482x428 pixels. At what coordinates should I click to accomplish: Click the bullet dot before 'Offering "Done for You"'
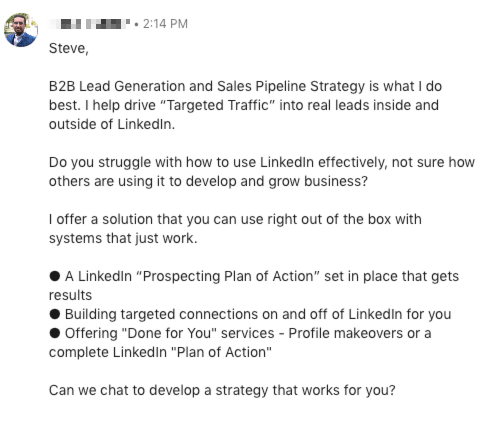click(x=55, y=333)
